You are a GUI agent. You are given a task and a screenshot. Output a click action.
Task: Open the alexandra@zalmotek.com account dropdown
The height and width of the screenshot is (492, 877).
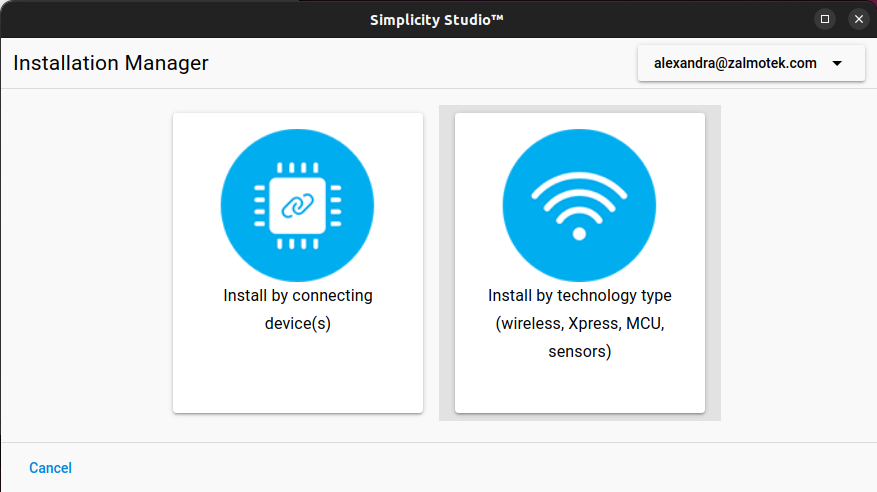pos(751,63)
